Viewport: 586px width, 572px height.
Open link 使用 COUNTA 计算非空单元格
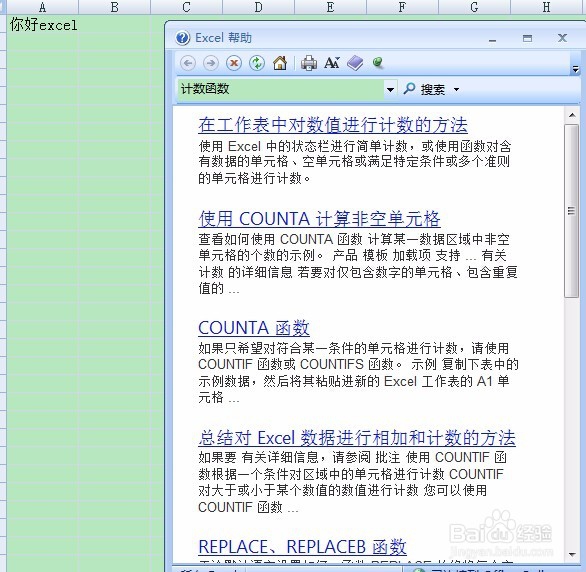tap(319, 219)
